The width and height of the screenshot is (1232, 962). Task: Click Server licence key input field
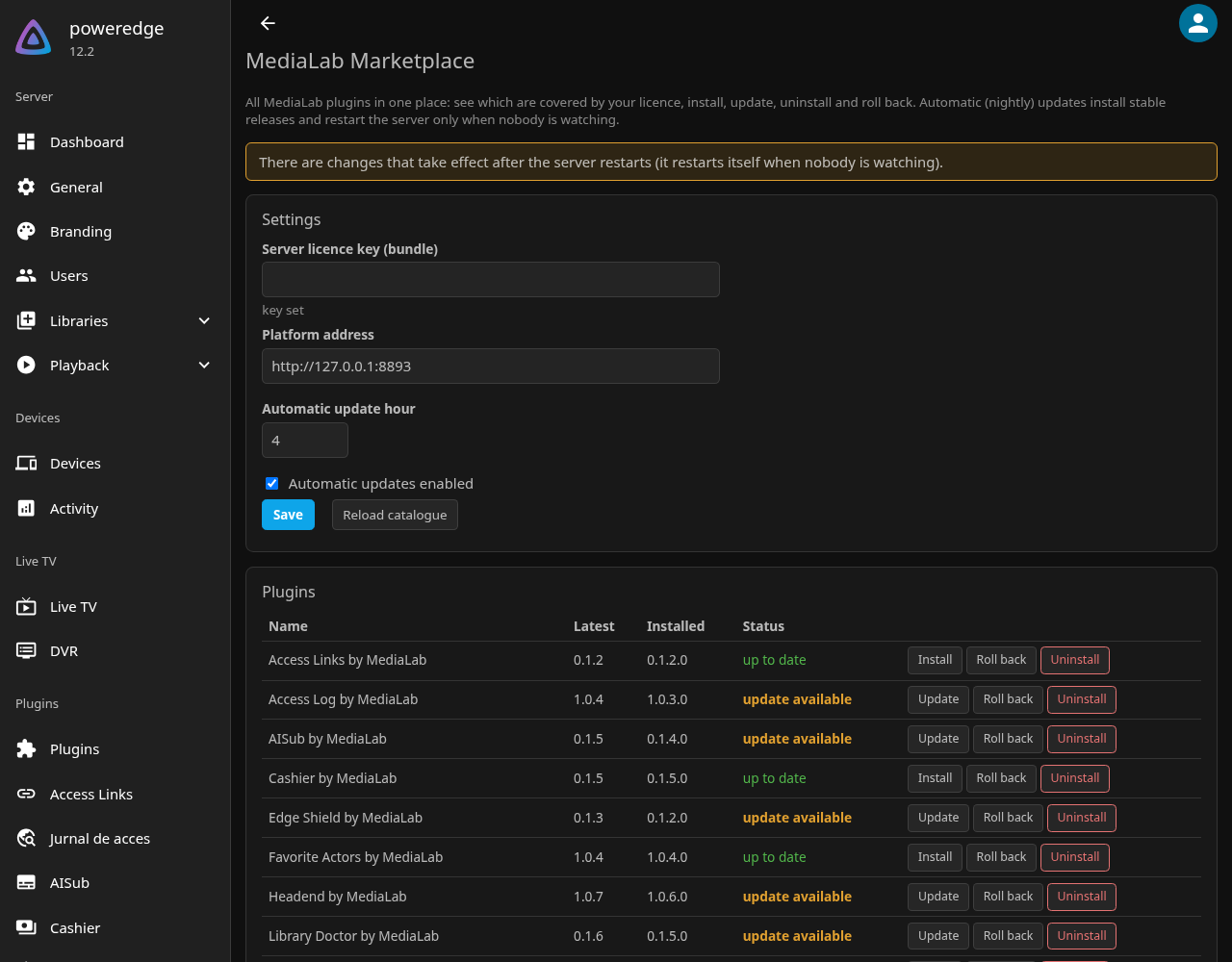click(491, 279)
